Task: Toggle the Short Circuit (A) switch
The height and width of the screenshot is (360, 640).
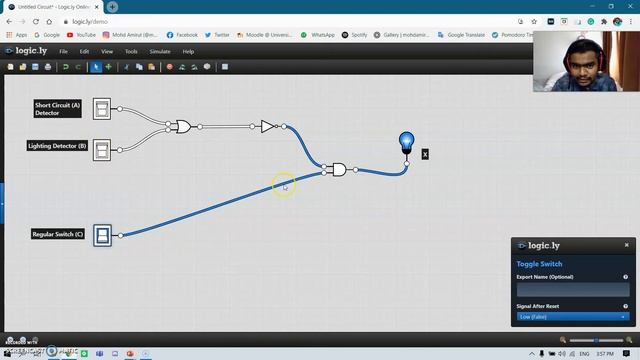Action: [x=102, y=109]
